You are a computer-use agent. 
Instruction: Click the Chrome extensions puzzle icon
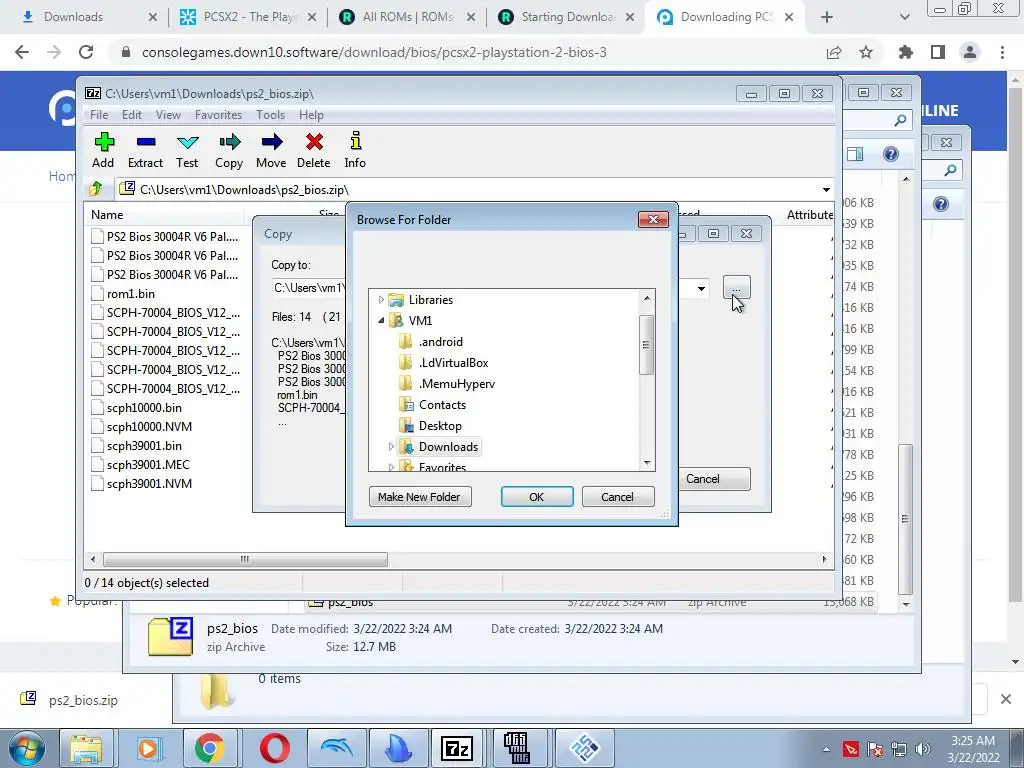point(906,52)
